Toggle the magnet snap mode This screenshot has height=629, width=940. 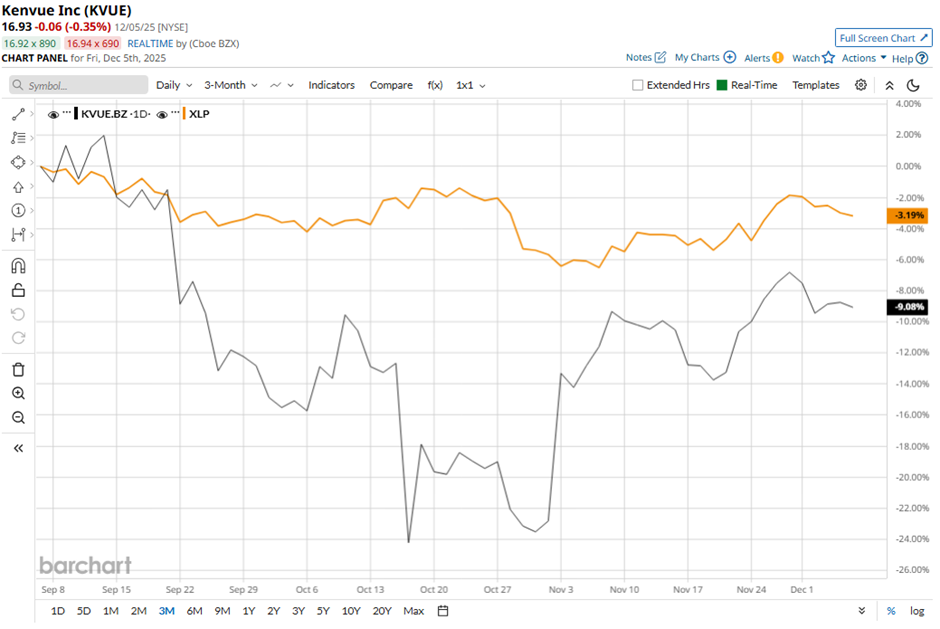click(18, 266)
